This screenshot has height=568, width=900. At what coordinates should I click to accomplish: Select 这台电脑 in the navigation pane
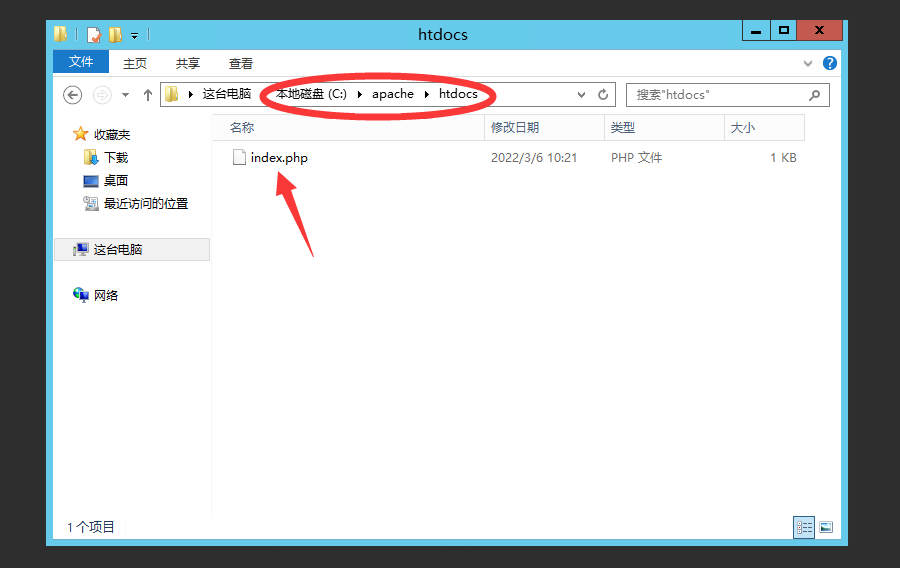(x=132, y=250)
